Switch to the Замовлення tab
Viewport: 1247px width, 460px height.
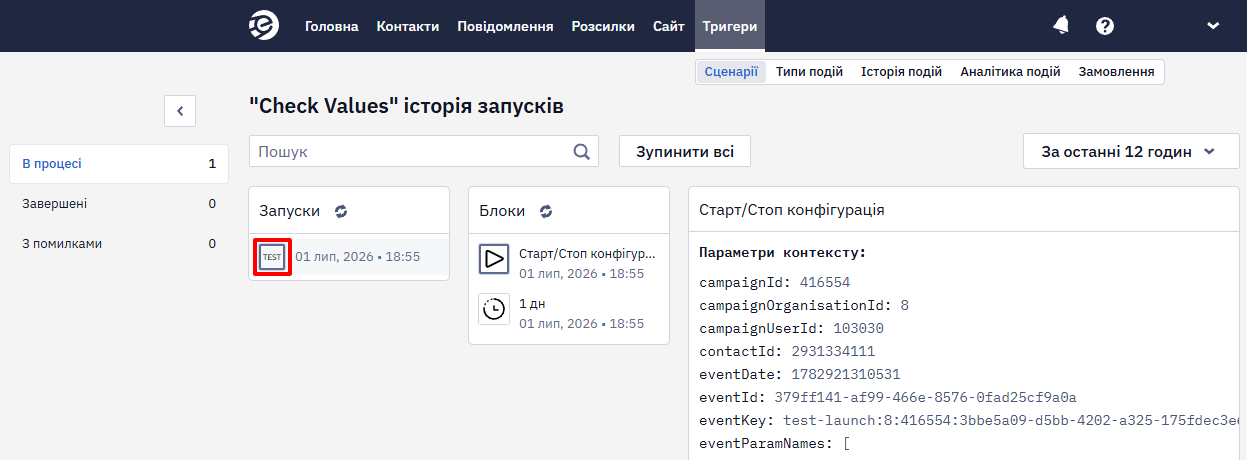1116,72
